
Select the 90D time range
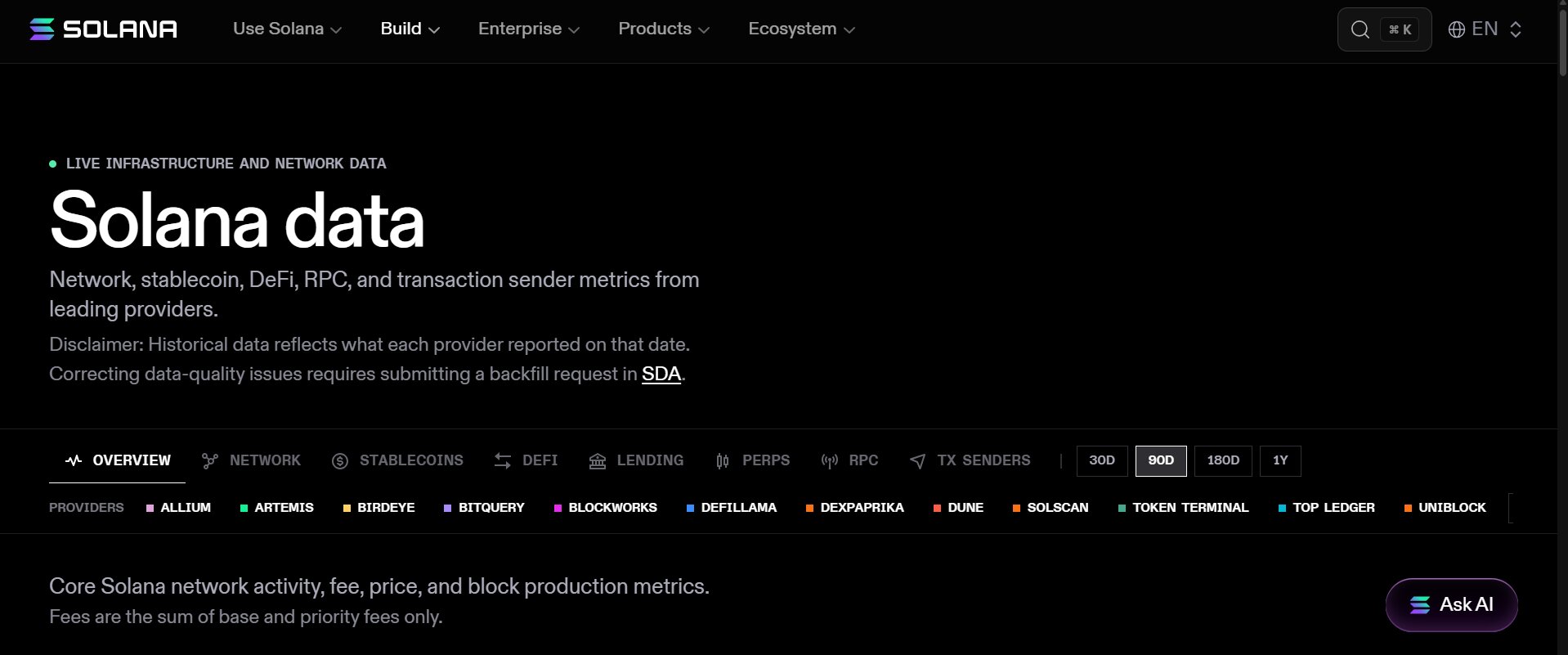click(x=1161, y=460)
